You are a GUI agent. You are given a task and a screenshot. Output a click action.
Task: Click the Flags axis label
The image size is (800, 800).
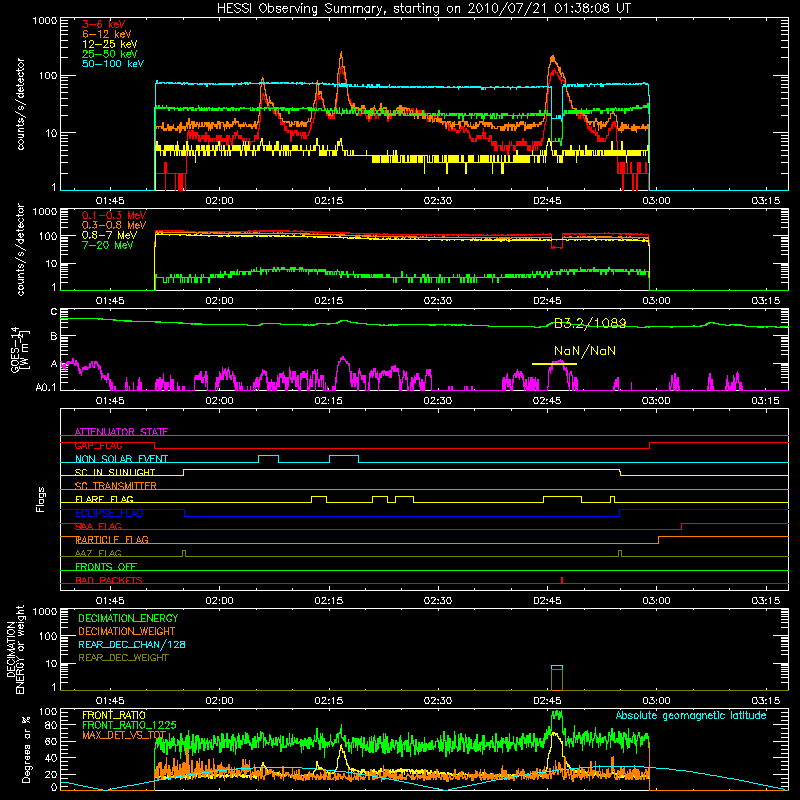[41, 499]
